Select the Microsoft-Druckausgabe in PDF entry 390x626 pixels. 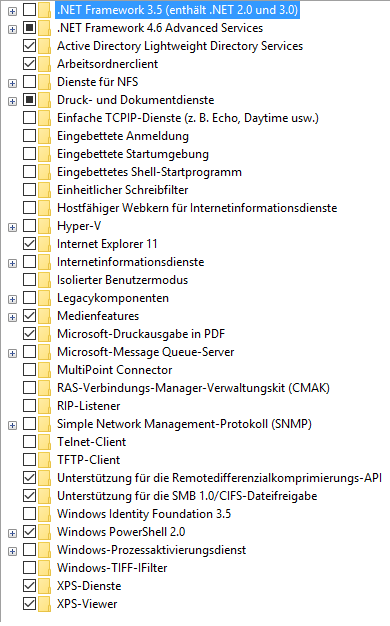point(141,334)
